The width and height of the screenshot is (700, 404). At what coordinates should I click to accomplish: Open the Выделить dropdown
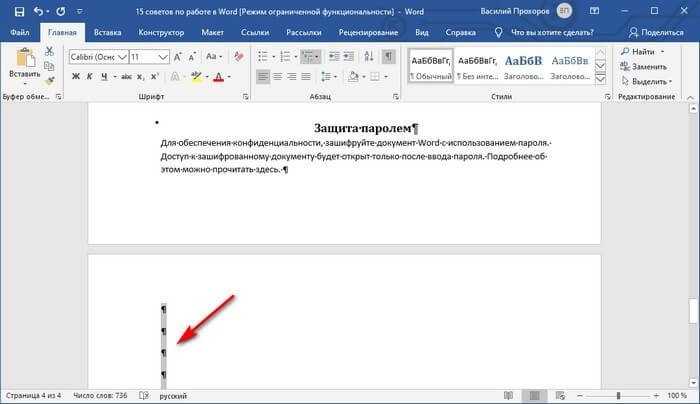tap(646, 81)
